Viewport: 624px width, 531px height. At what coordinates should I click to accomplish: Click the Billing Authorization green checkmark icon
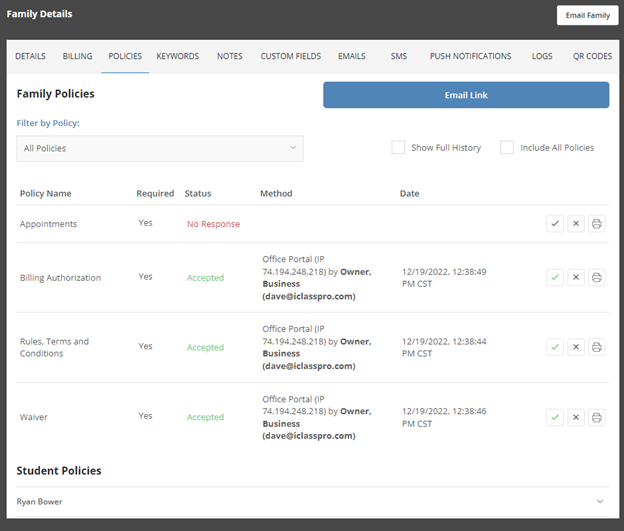point(555,277)
